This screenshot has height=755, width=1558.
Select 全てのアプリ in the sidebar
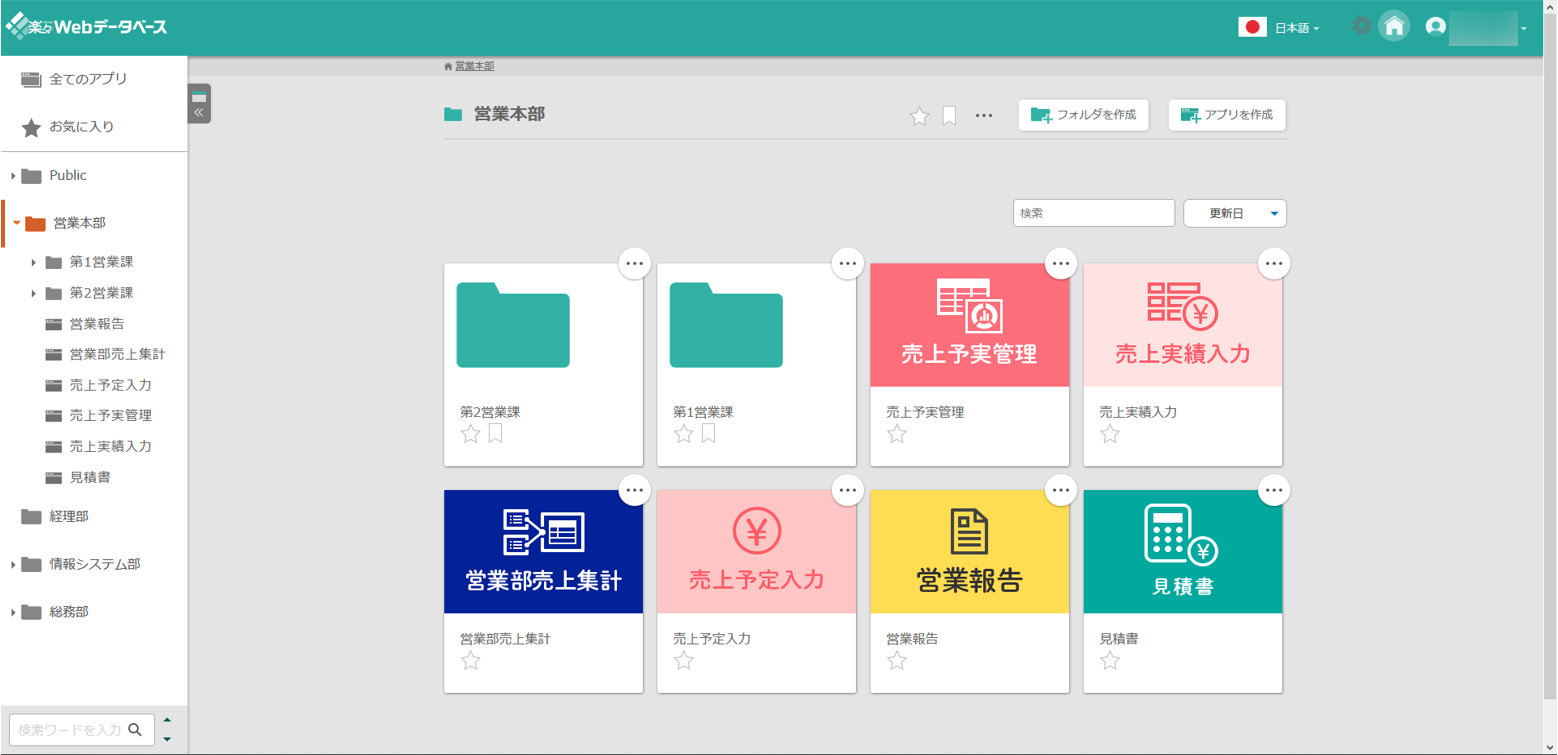[x=88, y=78]
